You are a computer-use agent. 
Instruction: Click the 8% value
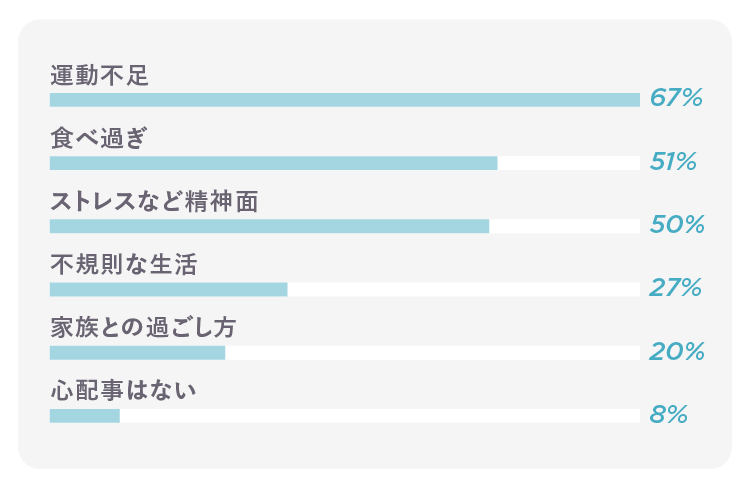(668, 414)
